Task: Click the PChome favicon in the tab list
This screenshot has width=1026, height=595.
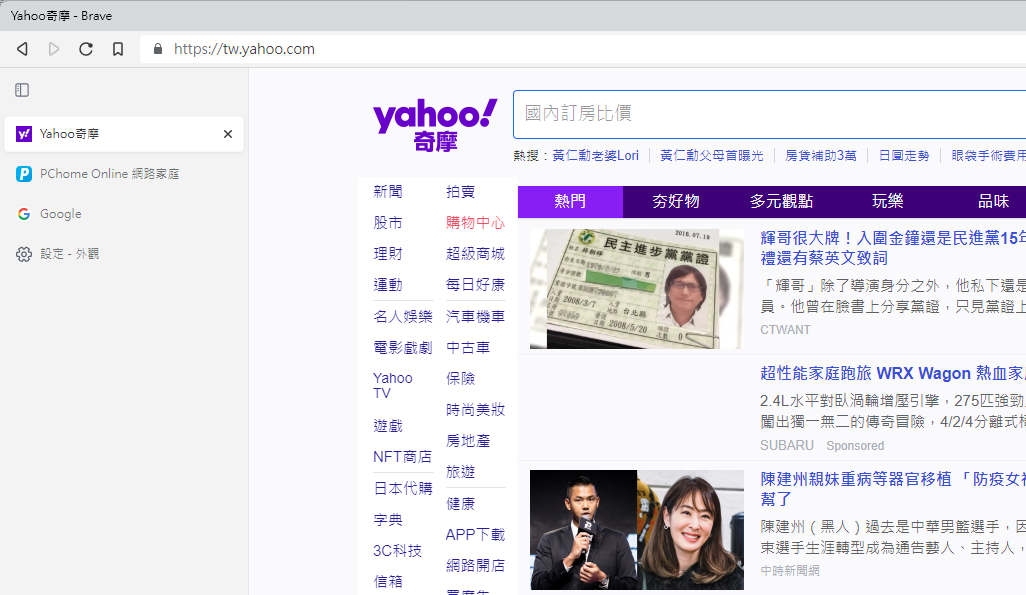Action: pos(24,174)
